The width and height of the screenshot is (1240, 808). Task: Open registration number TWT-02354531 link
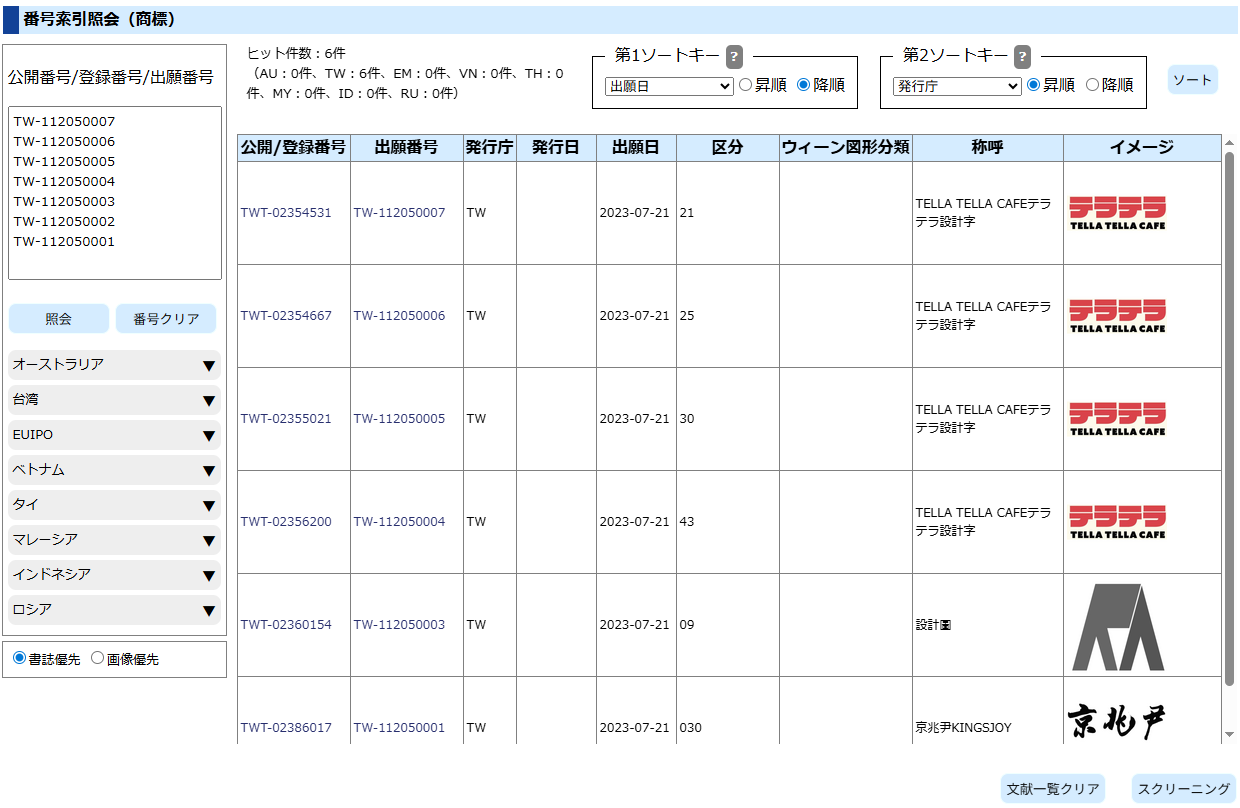point(286,213)
